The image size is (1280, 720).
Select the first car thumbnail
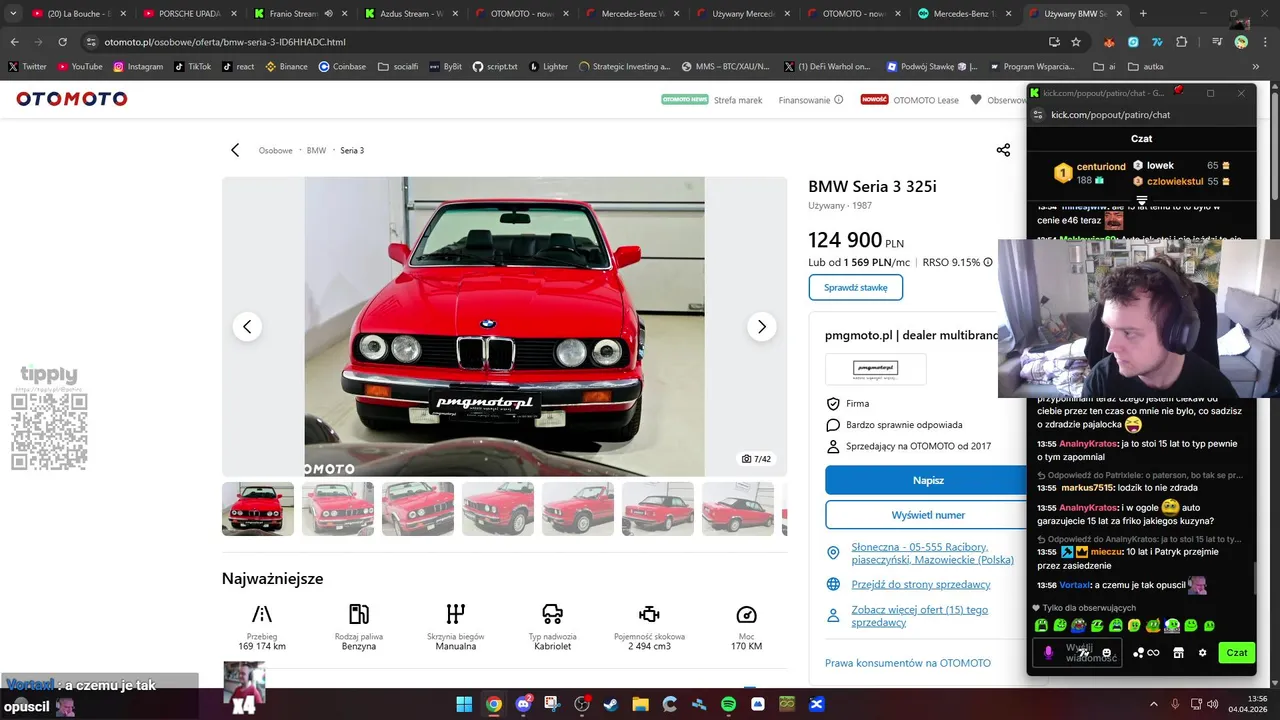258,509
